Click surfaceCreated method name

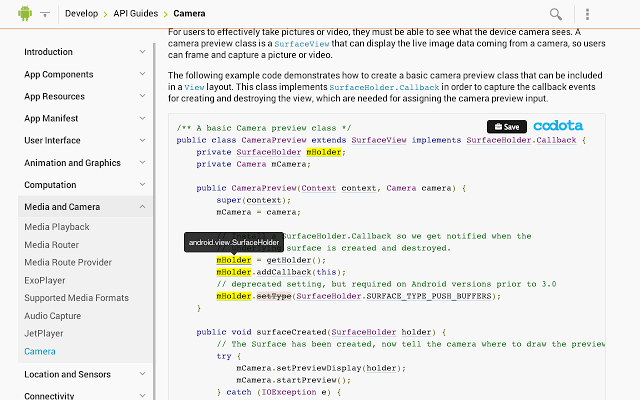291,332
